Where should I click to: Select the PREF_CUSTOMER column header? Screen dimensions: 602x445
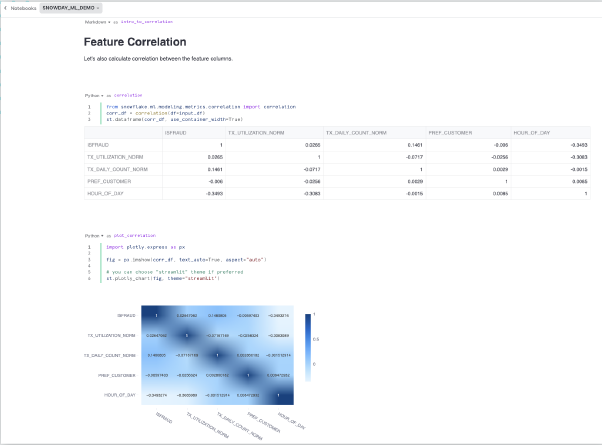(449, 131)
